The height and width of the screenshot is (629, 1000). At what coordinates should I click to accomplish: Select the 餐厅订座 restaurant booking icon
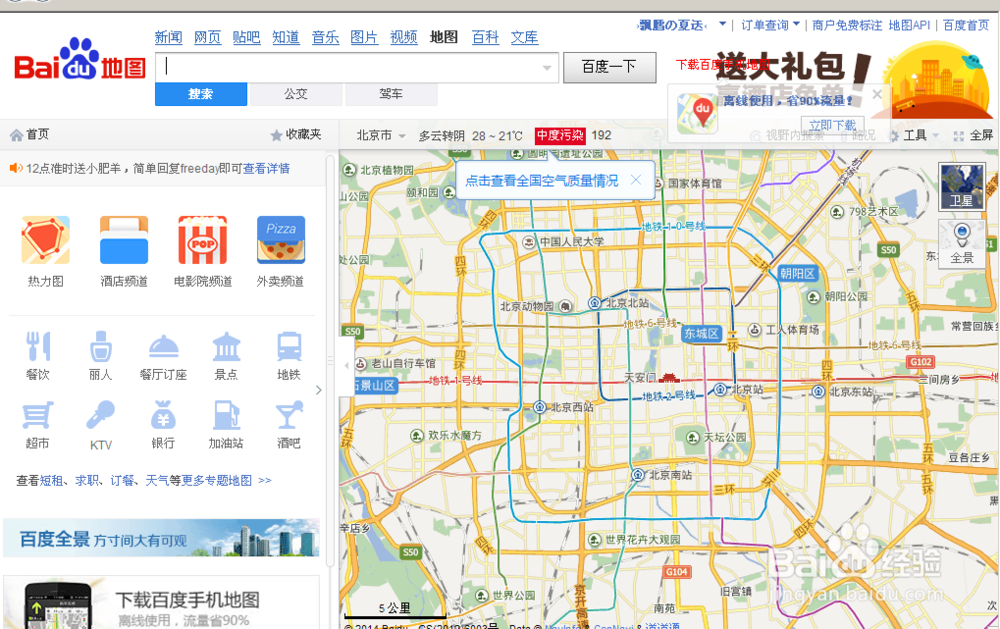163,347
